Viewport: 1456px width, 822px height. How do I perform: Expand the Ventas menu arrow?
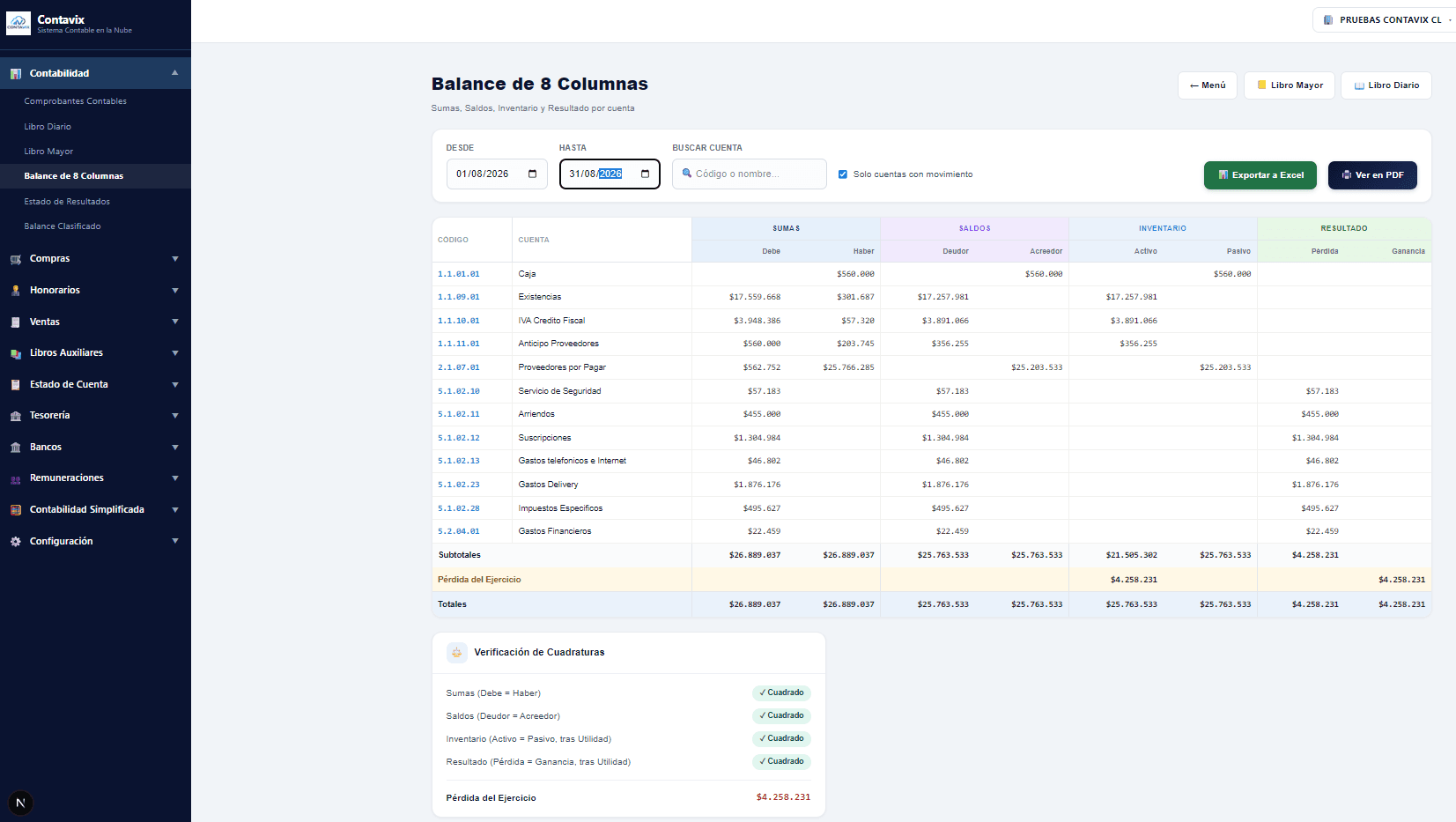(175, 322)
